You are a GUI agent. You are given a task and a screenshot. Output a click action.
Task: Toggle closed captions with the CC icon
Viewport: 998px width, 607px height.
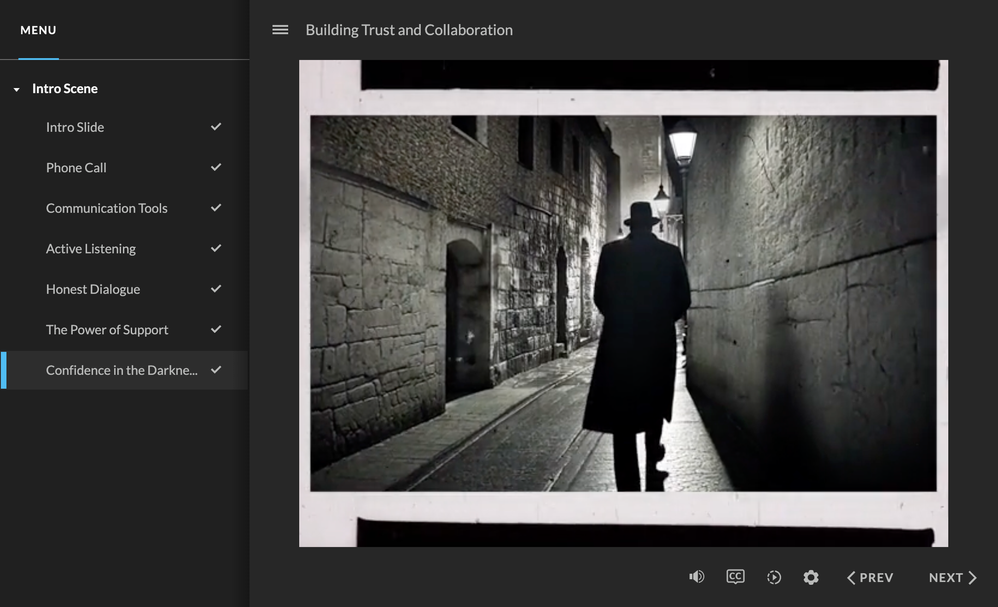pos(735,577)
